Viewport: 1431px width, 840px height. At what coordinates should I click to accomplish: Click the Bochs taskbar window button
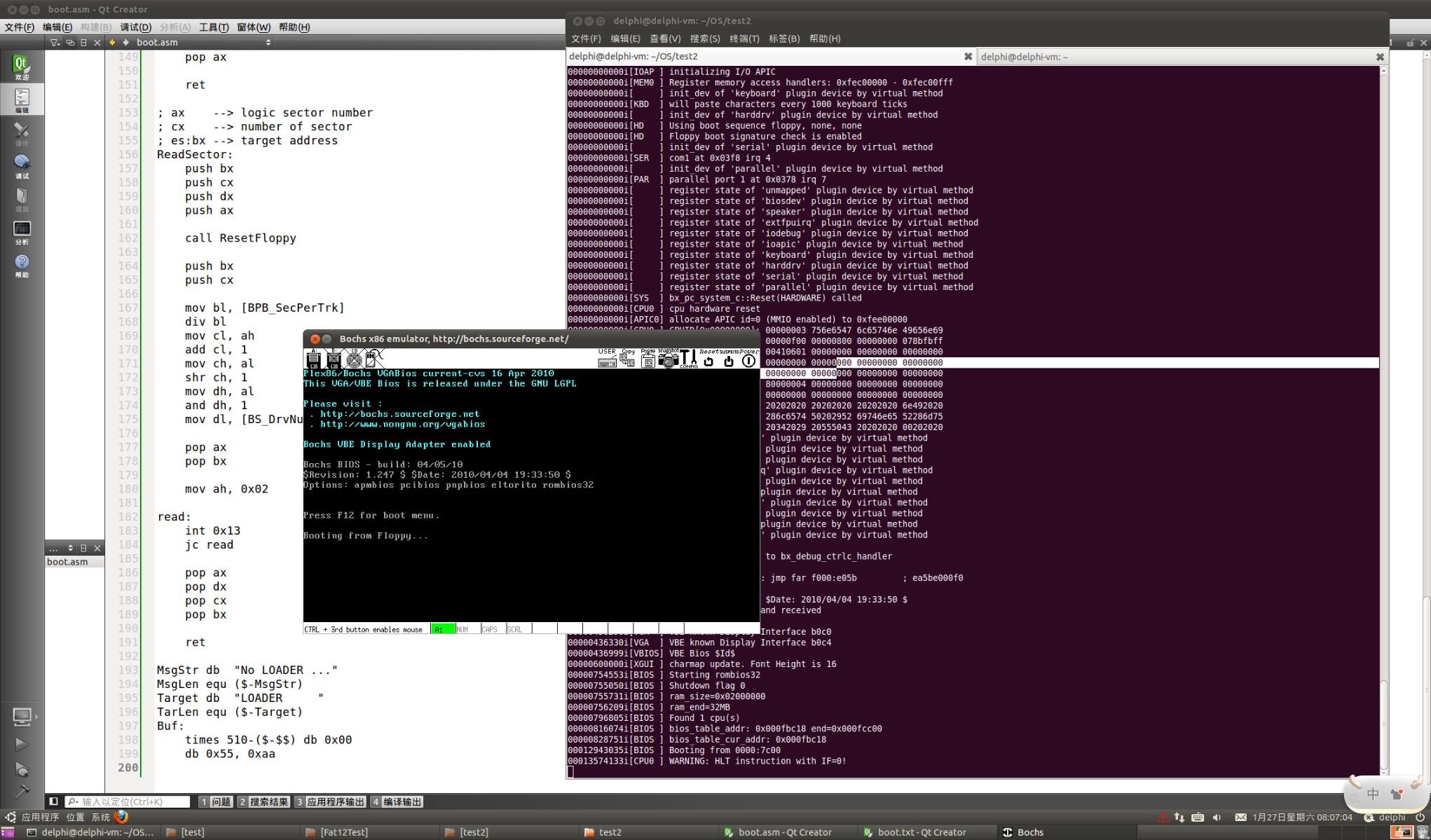1023,832
